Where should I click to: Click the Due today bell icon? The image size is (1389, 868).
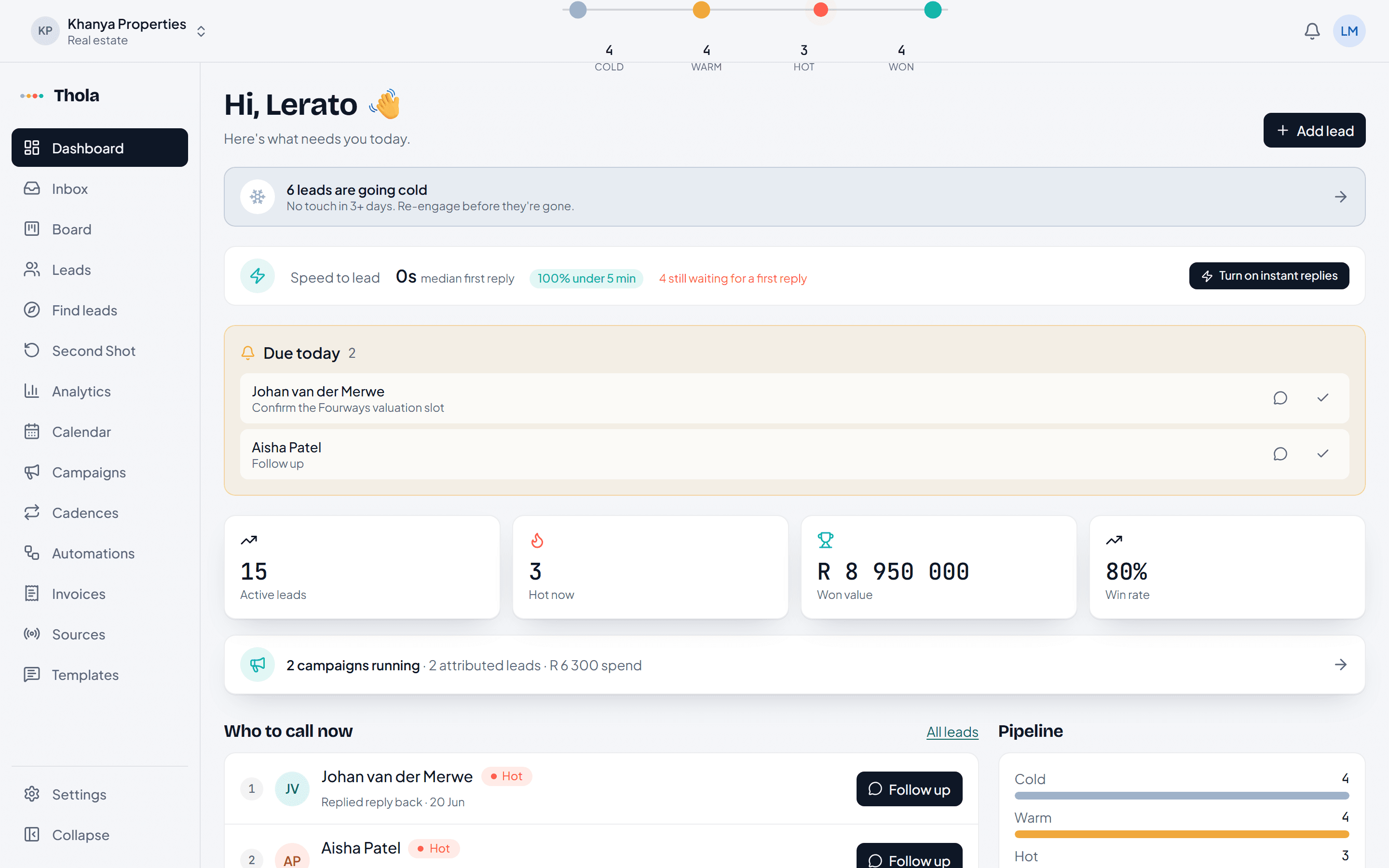click(248, 353)
